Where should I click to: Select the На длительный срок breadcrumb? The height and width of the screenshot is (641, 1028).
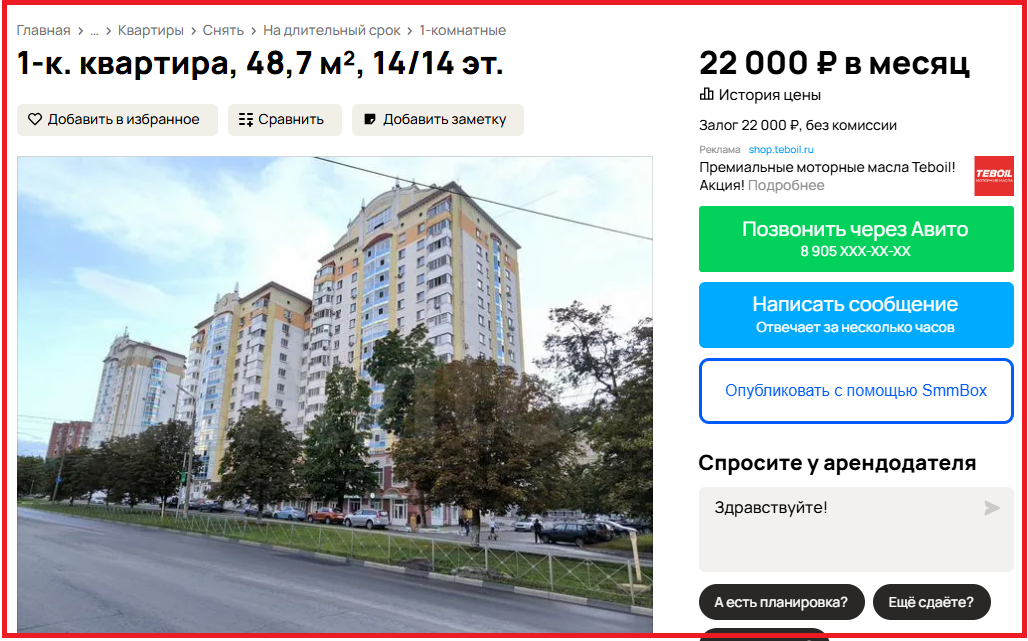point(332,30)
